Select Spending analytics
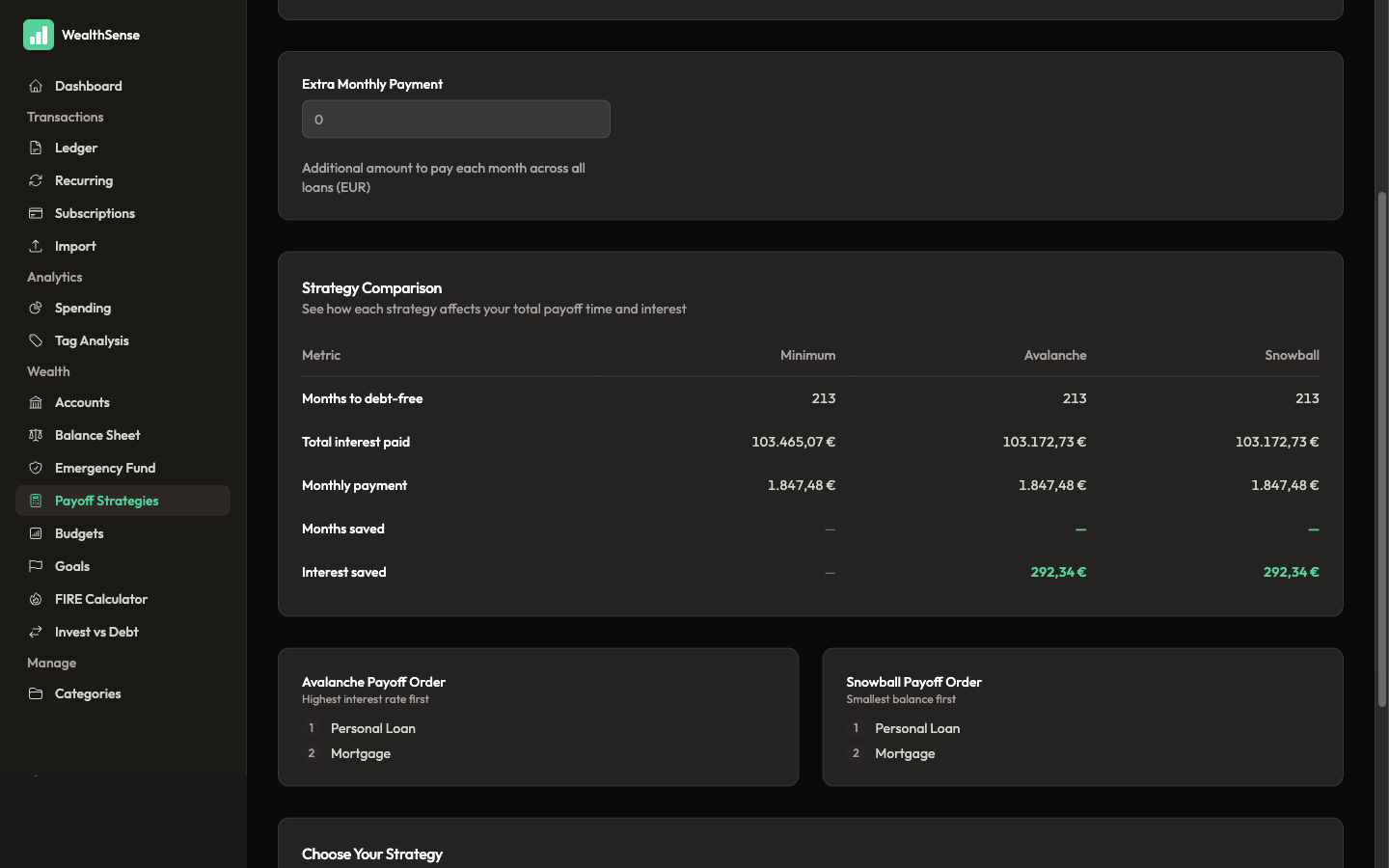The width and height of the screenshot is (1389, 868). [123, 308]
